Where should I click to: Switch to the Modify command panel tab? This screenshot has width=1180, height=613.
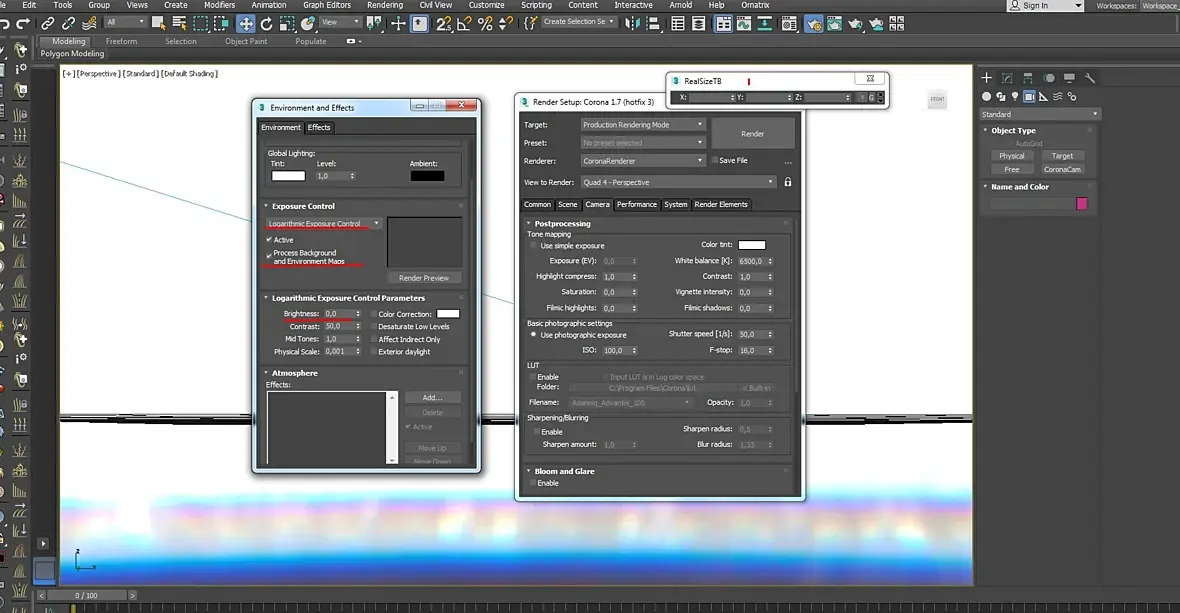(x=1007, y=78)
